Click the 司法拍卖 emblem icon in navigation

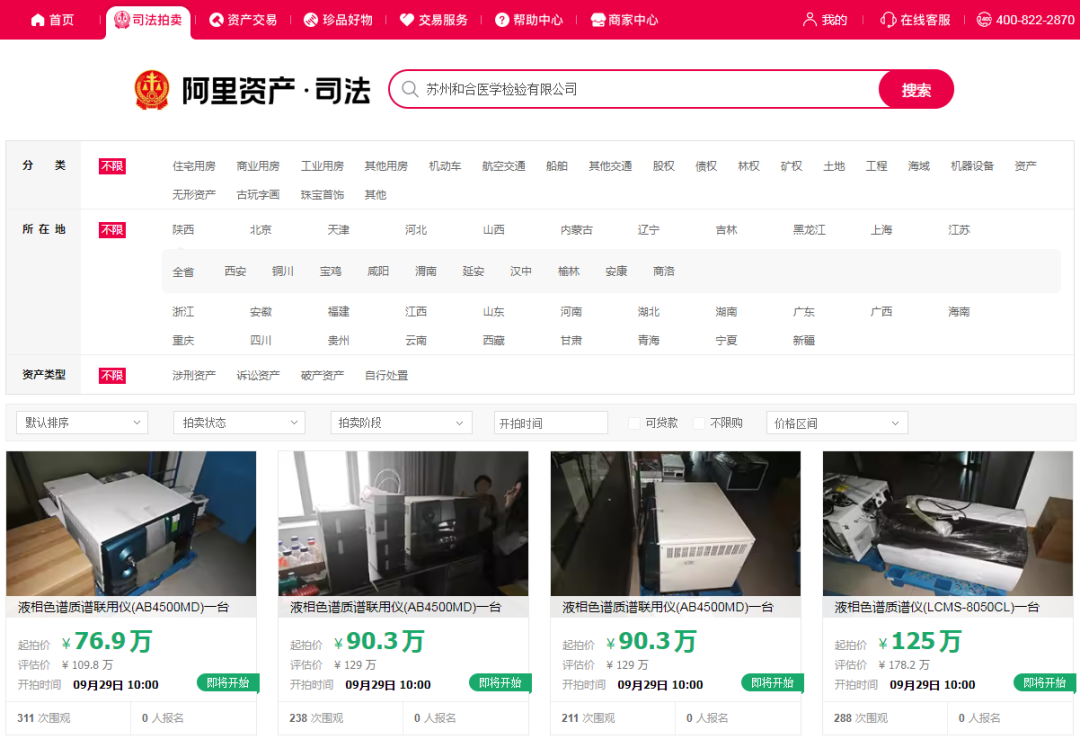point(122,19)
